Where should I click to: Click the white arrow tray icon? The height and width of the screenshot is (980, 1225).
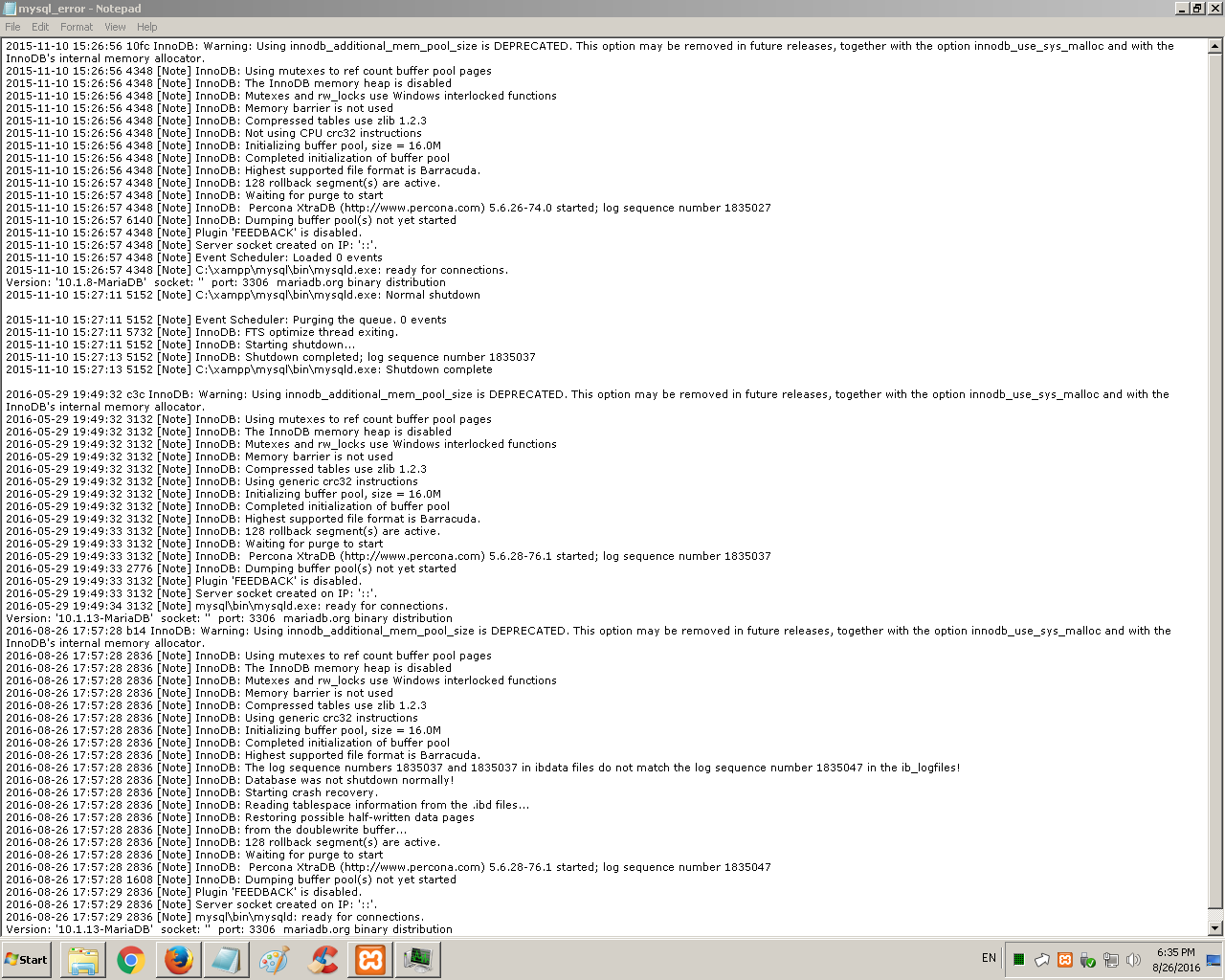point(1042,960)
